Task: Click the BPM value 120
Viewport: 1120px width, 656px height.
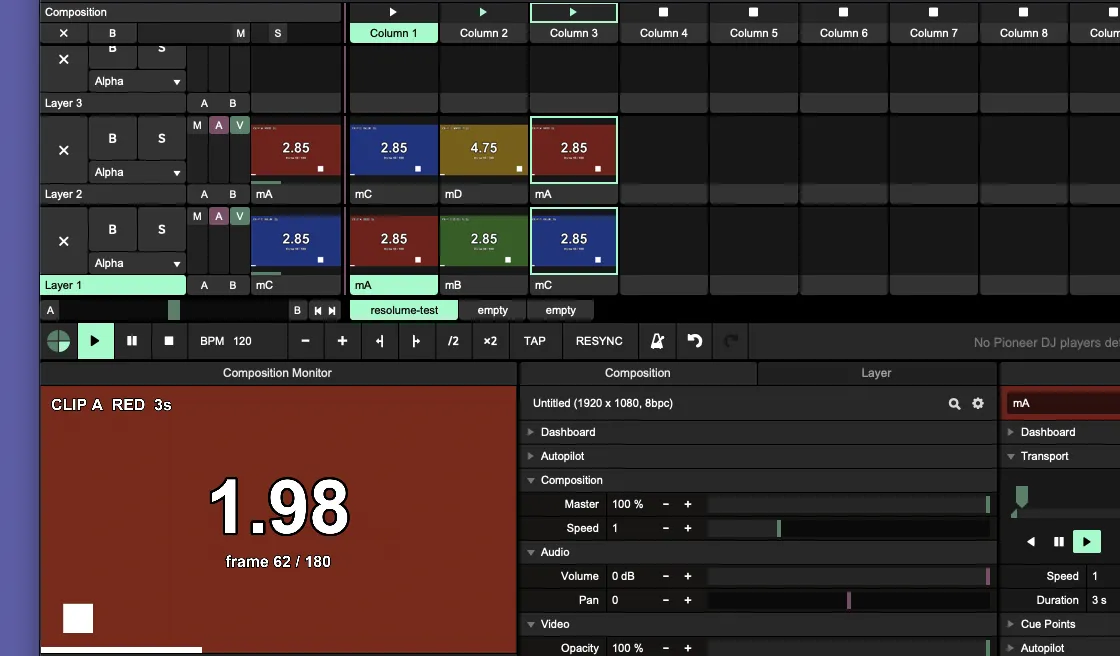Action: [242, 342]
